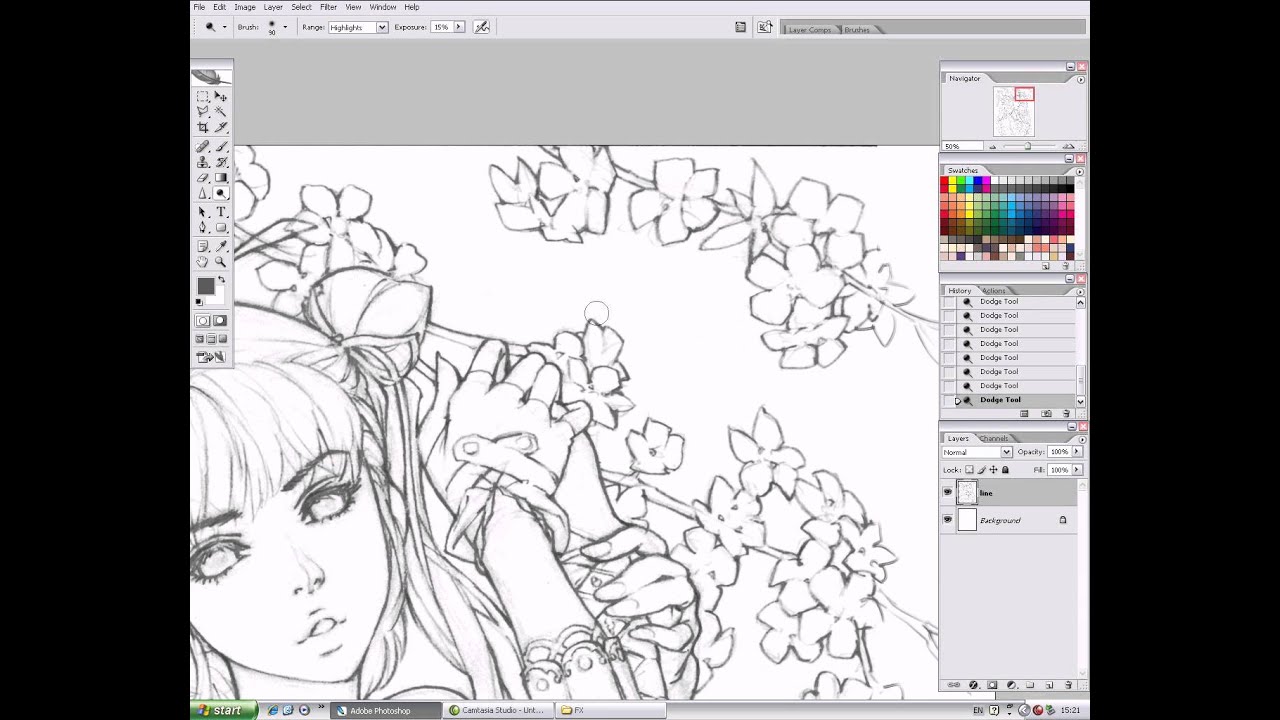Select the Magic Wand tool
Image resolution: width=1280 pixels, height=720 pixels.
(x=221, y=112)
